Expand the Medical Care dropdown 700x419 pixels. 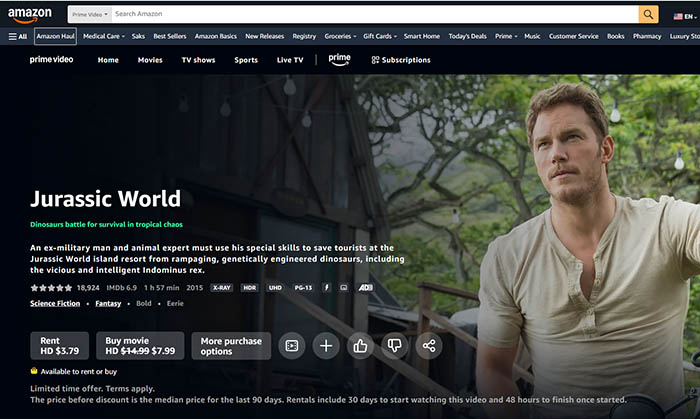(104, 37)
